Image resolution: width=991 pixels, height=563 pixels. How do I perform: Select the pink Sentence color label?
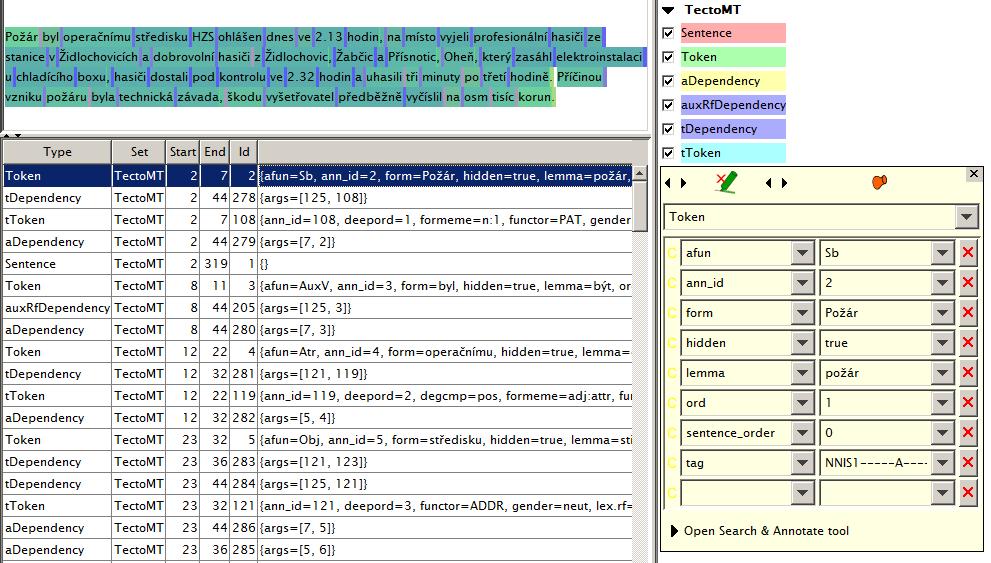[733, 33]
